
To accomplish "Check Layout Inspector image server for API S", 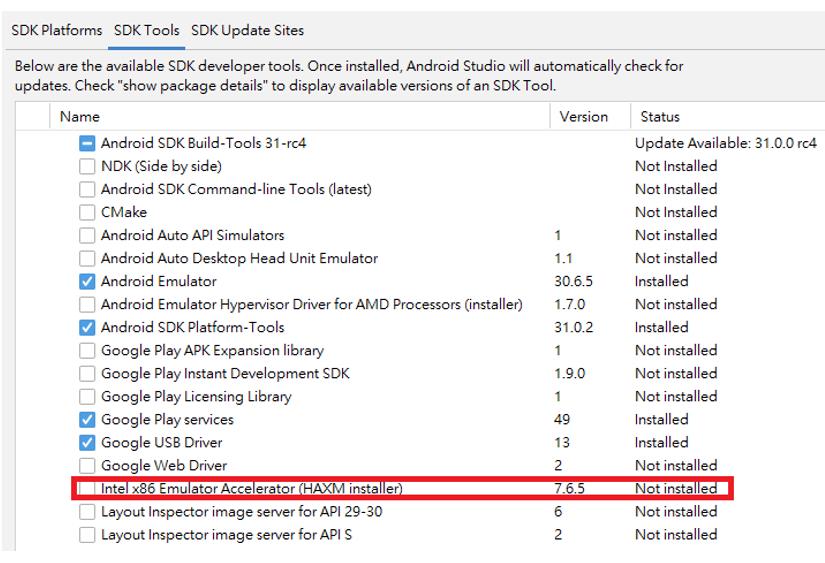I will (x=88, y=535).
